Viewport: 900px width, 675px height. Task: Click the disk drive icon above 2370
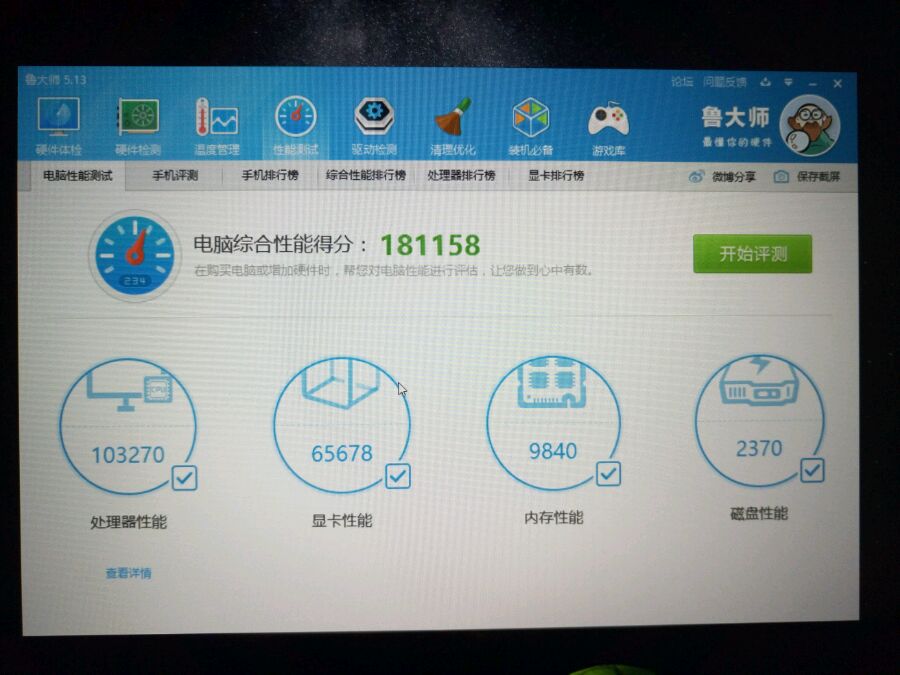pyautogui.click(x=759, y=380)
